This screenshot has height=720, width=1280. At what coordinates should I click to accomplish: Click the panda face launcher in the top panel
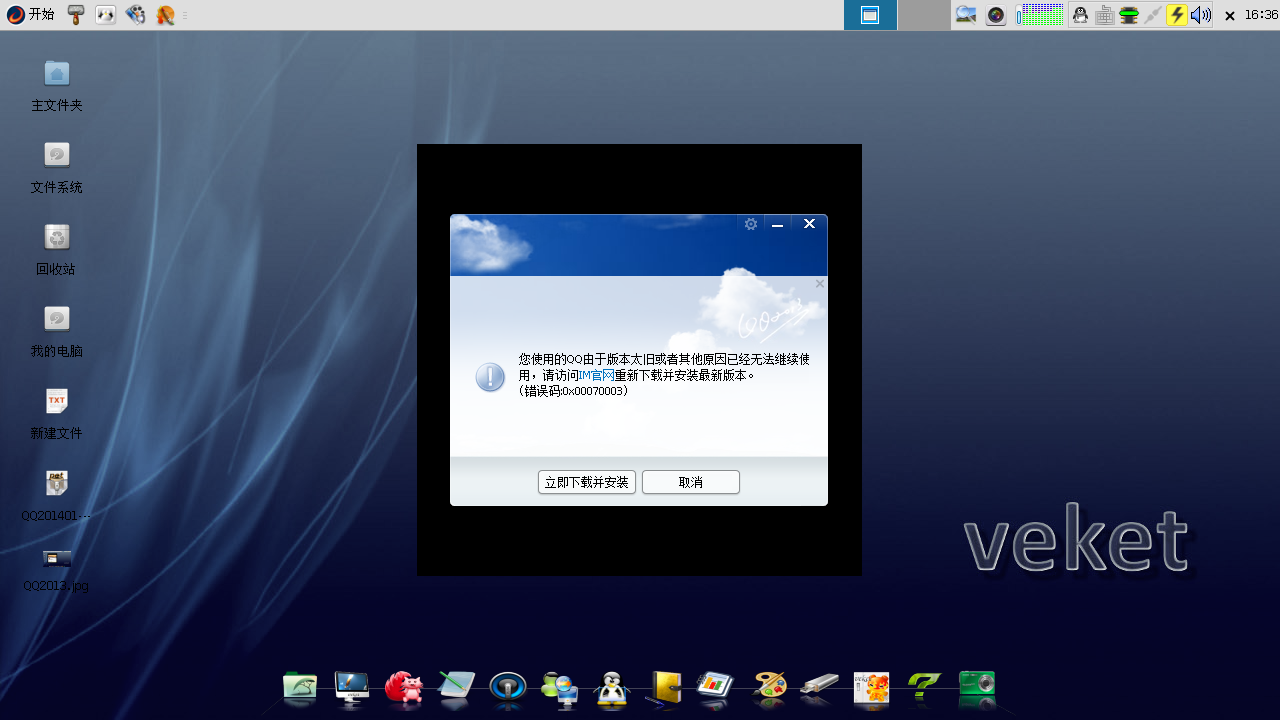pos(105,15)
